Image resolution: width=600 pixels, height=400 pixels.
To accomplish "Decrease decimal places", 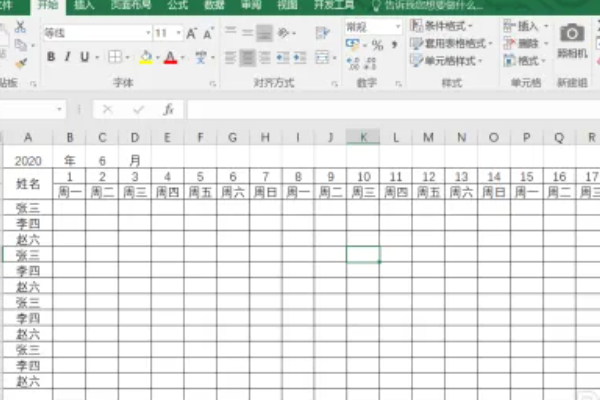I will tap(370, 63).
